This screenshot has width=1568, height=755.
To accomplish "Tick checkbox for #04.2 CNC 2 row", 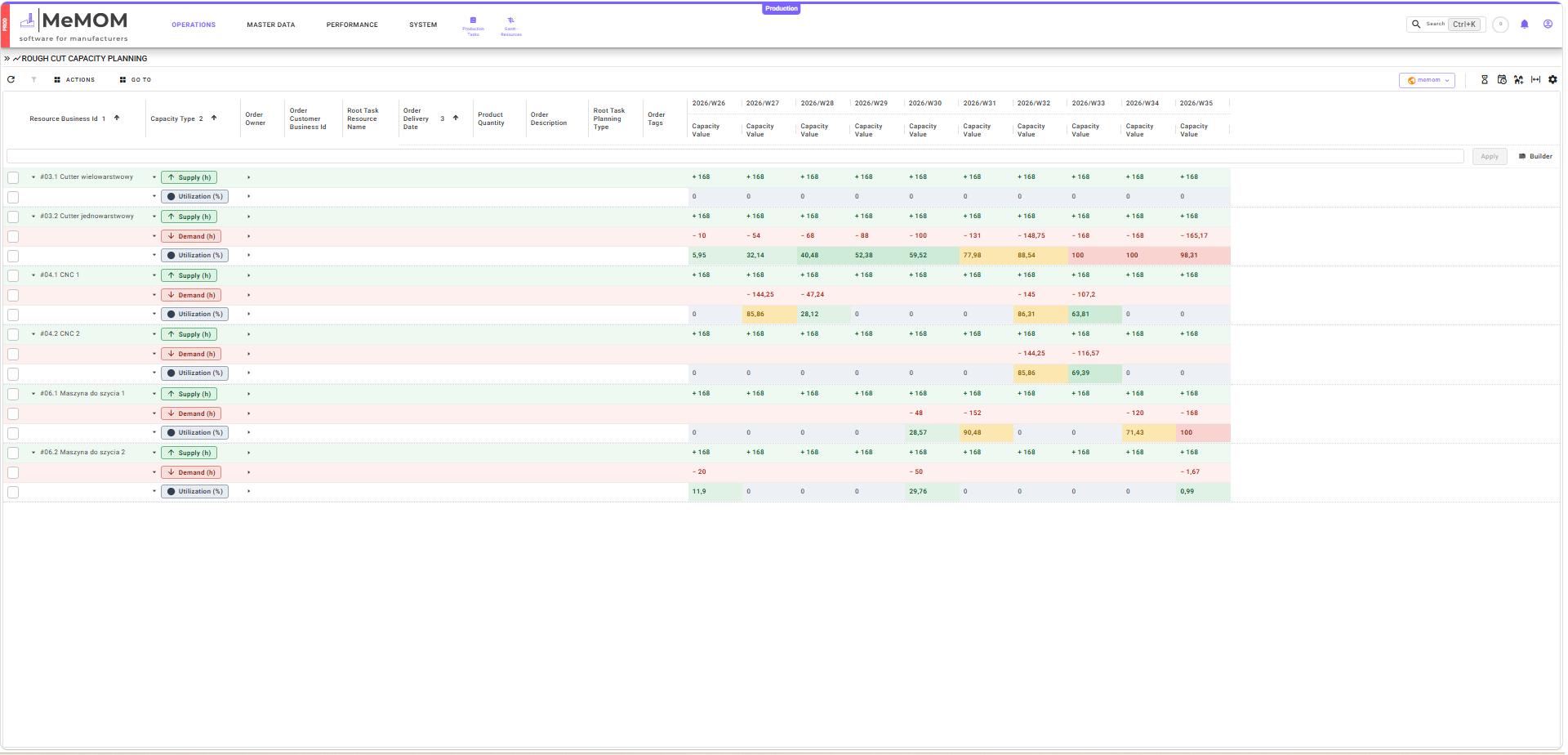I will pyautogui.click(x=13, y=334).
